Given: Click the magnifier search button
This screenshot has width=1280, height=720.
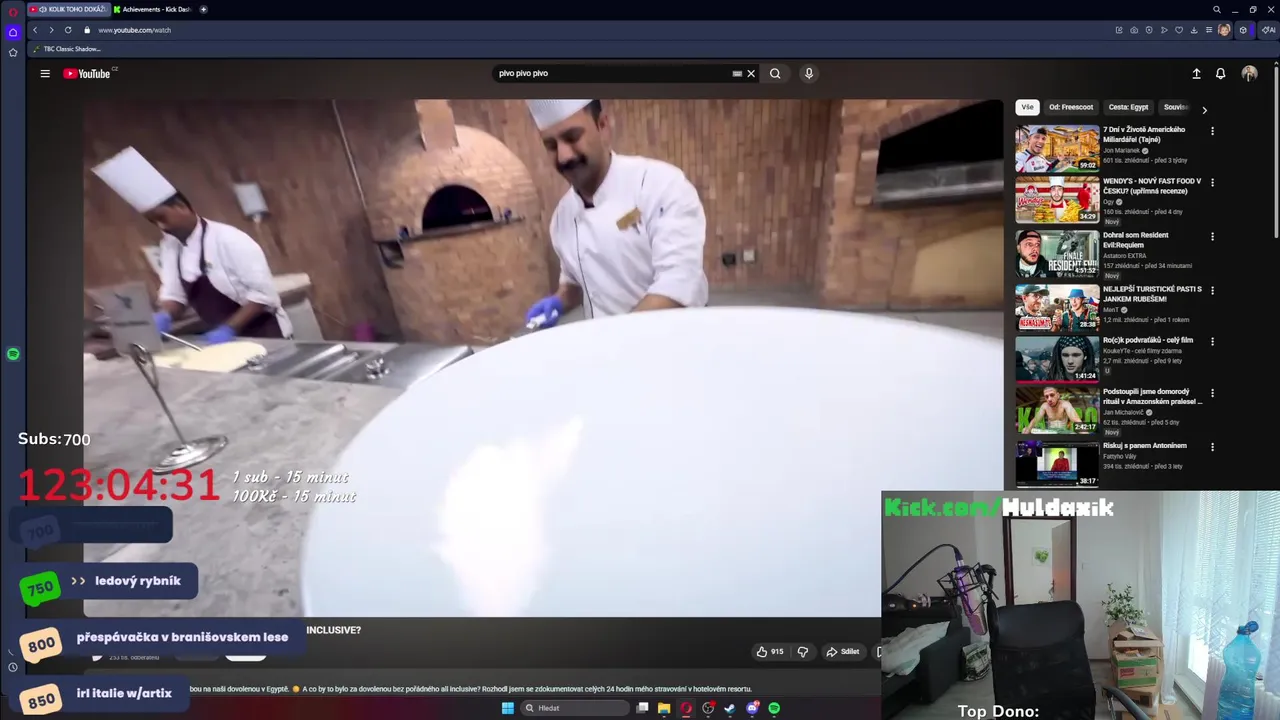Looking at the screenshot, I should tap(775, 73).
